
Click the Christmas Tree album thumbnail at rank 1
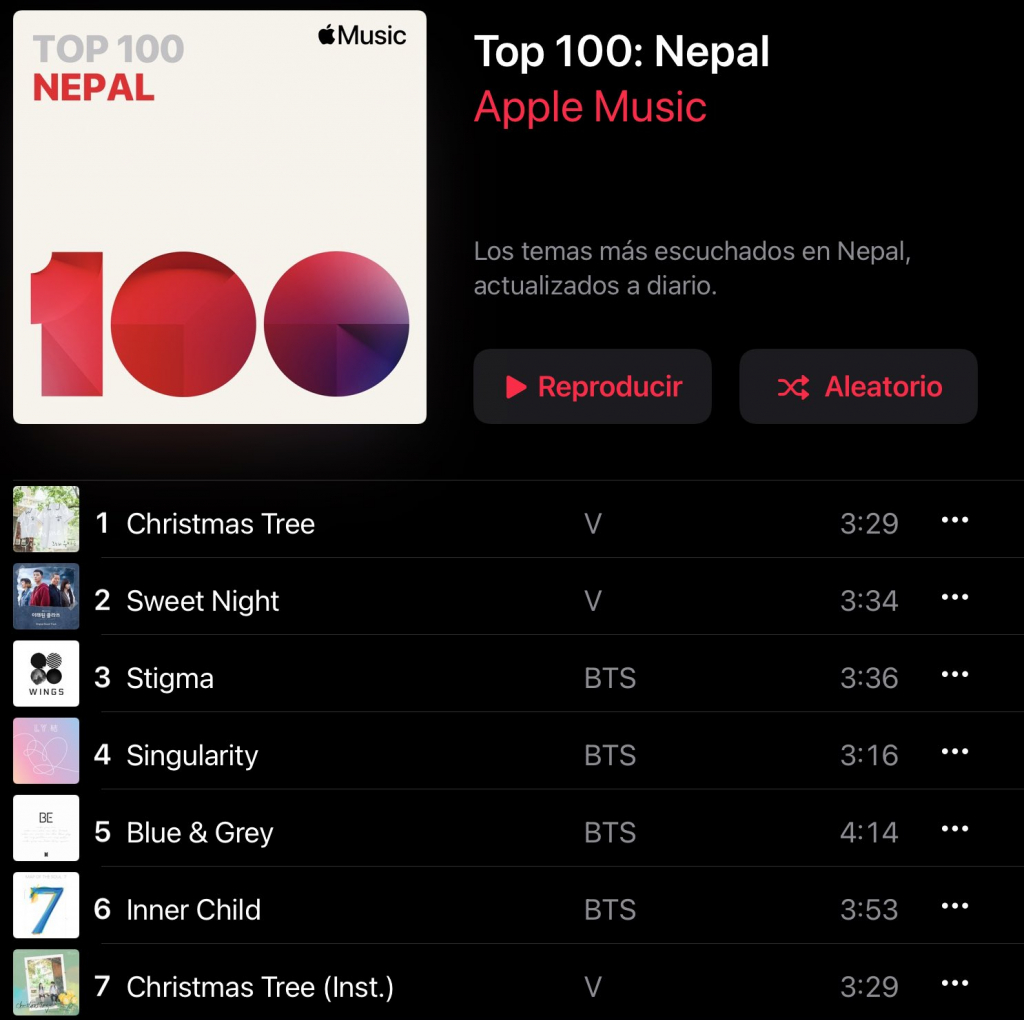click(x=46, y=519)
